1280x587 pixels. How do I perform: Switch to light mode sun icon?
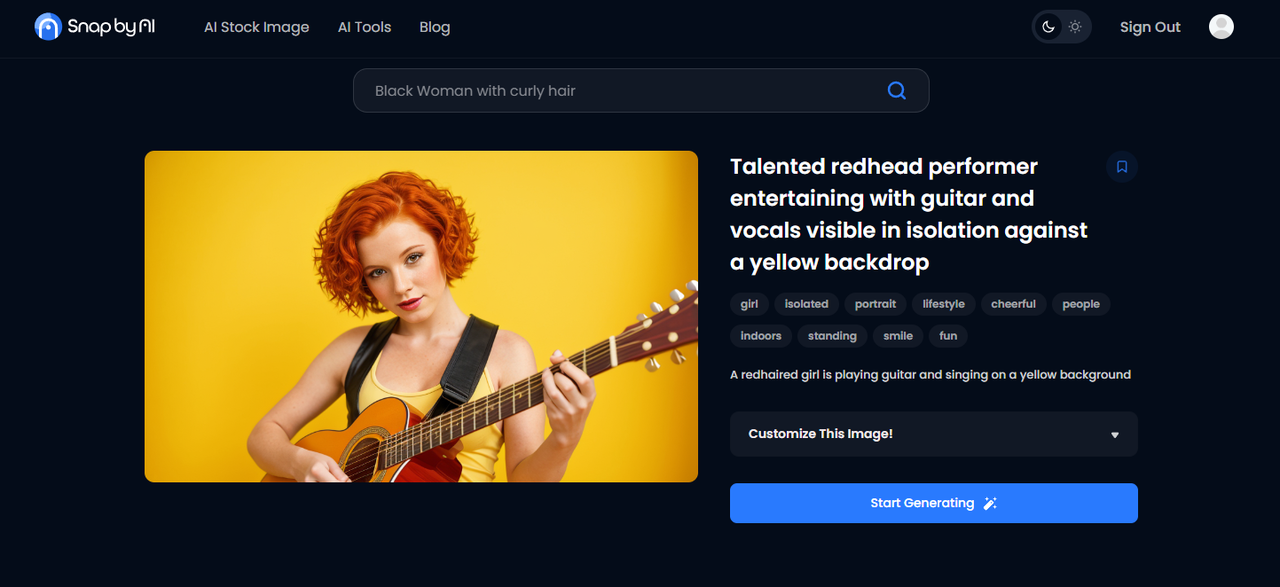click(x=1075, y=27)
